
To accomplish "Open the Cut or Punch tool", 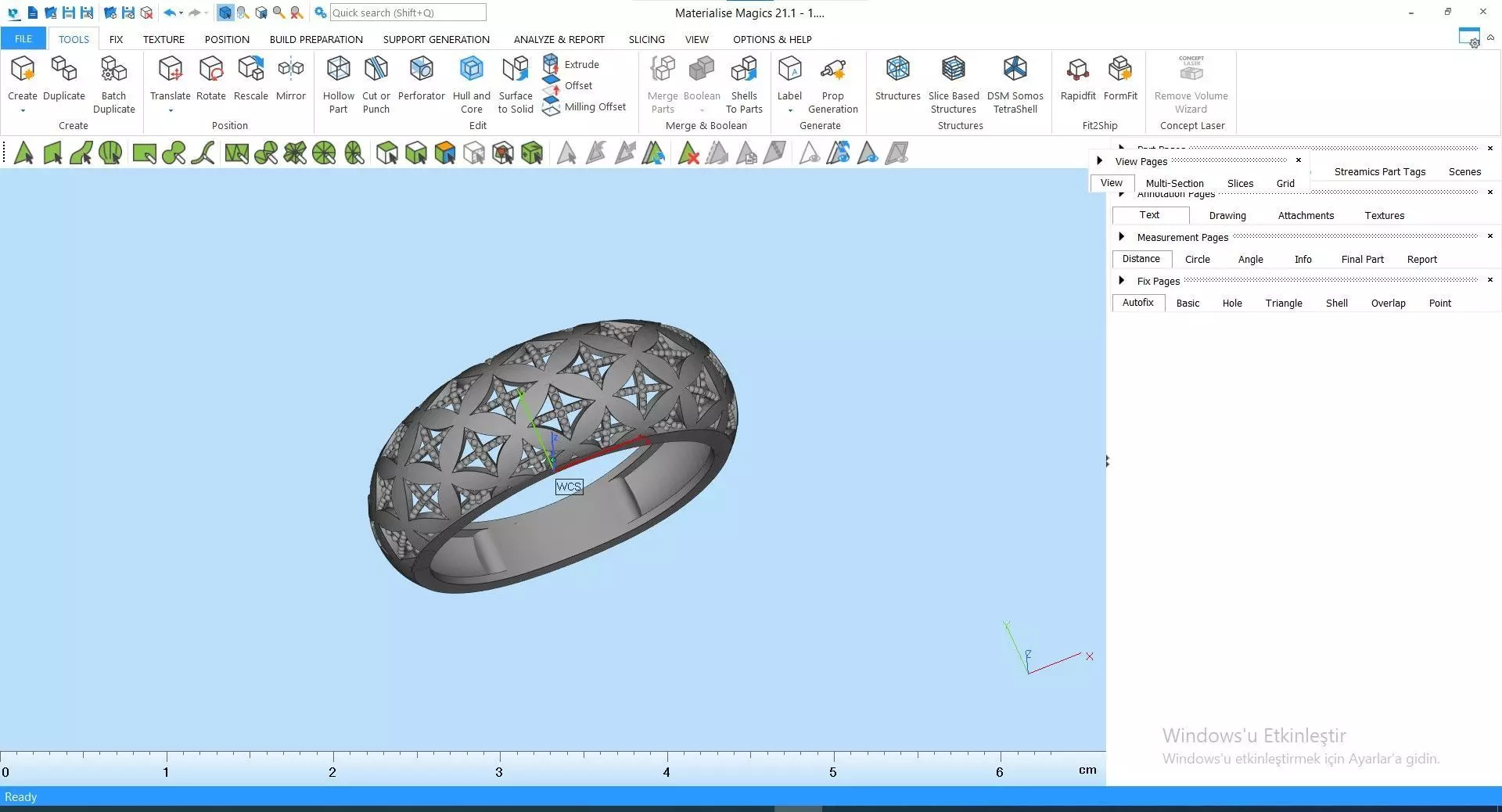I will click(376, 84).
